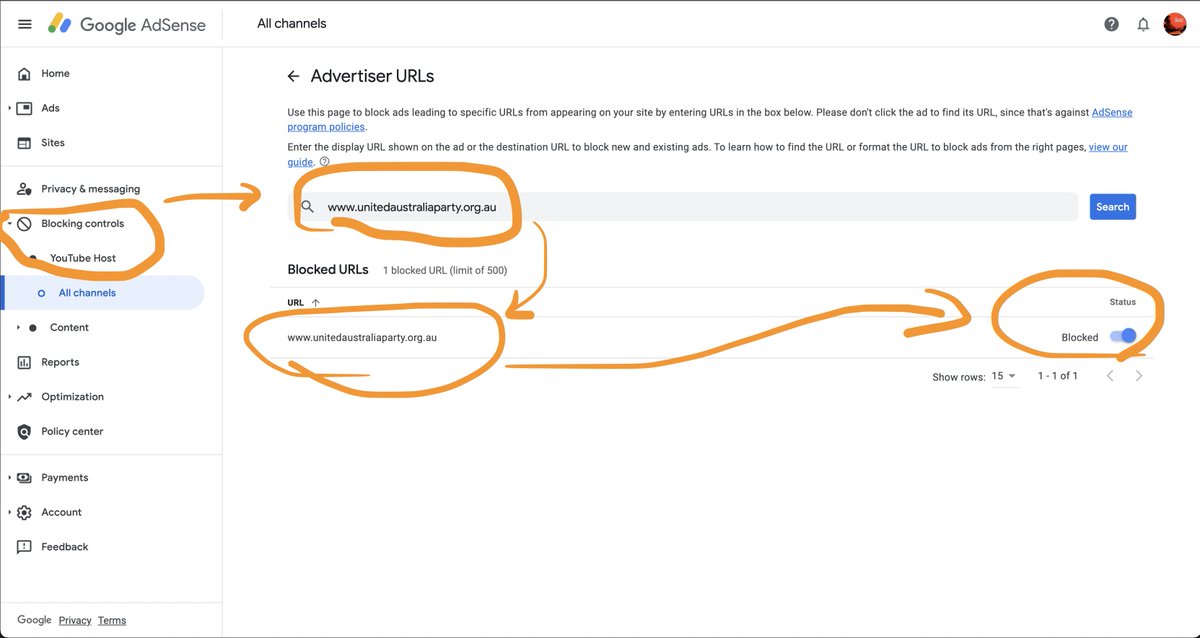Screen dimensions: 1200x638
Task: Open the Home section in the sidebar
Action: point(23,73)
